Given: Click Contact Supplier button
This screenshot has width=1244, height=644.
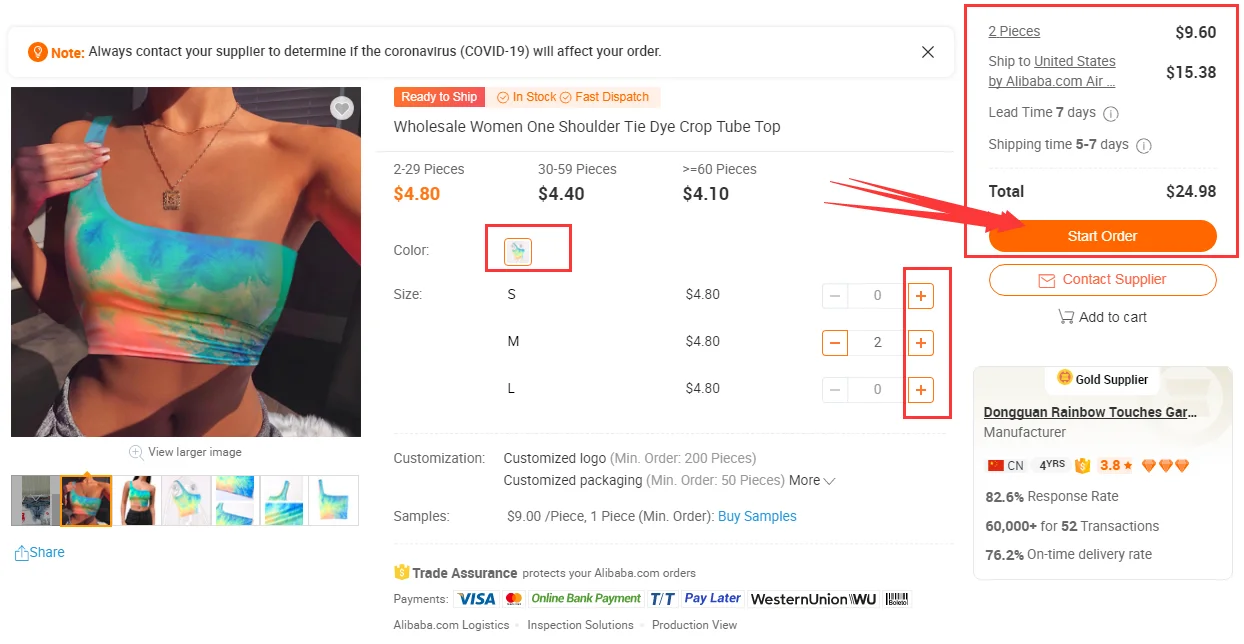Looking at the screenshot, I should pyautogui.click(x=1102, y=280).
